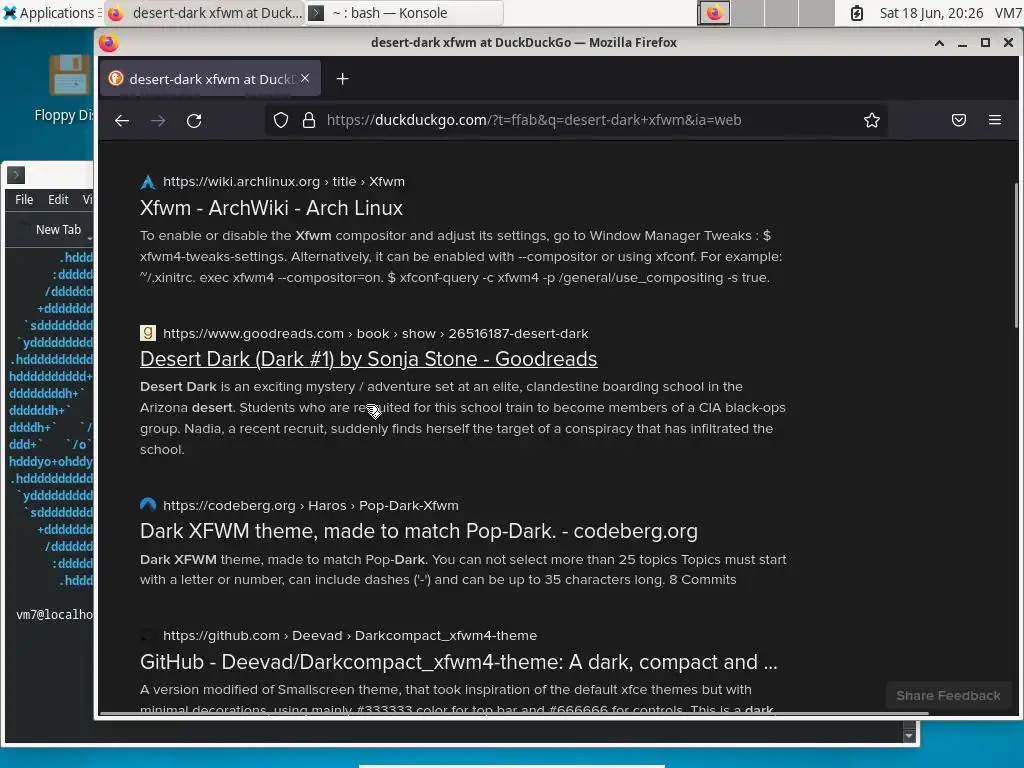Screen dimensions: 1024x768
Task: Click the Arch Linux favicon
Action: click(148, 182)
